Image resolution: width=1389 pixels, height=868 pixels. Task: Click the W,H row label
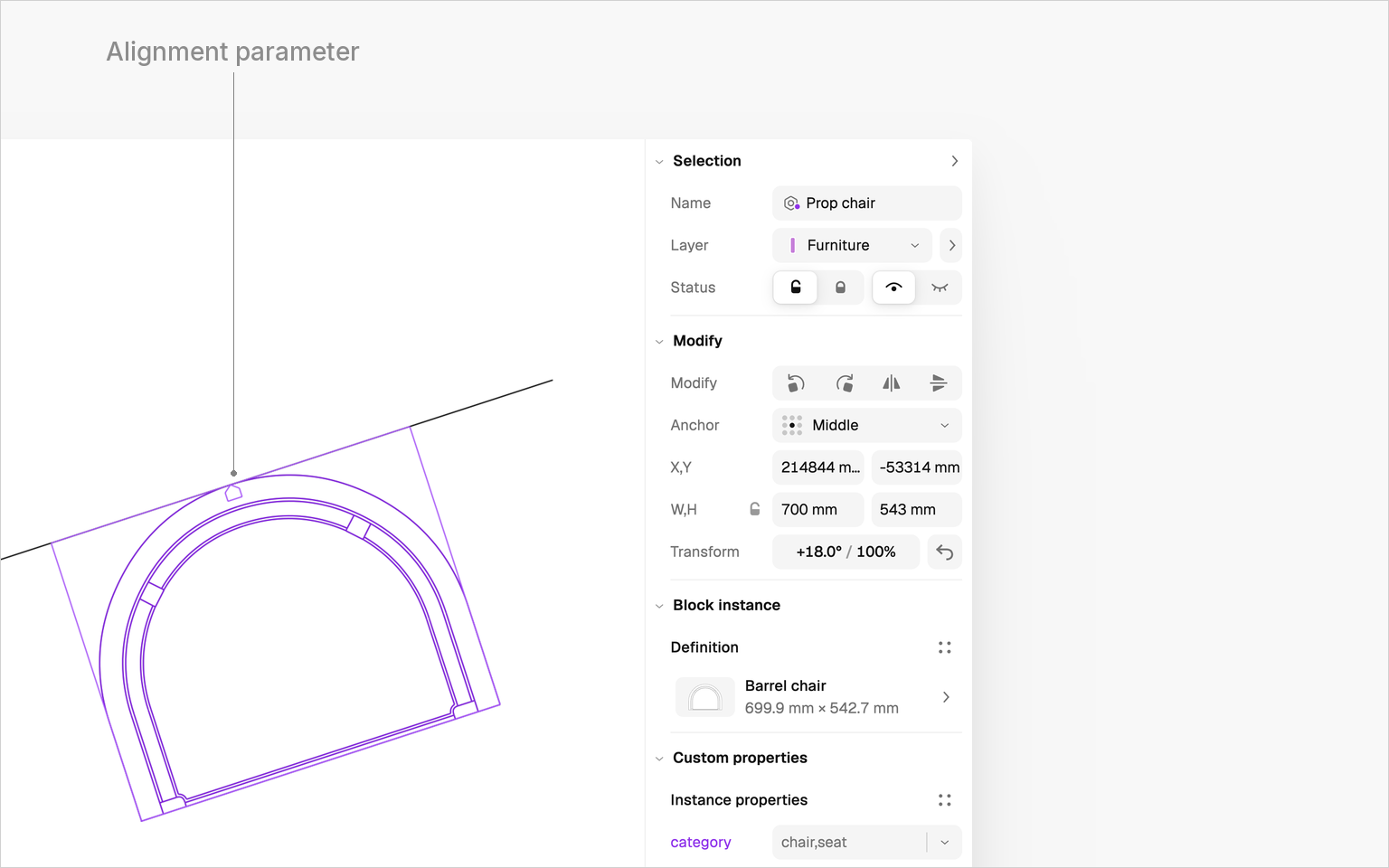tap(684, 510)
